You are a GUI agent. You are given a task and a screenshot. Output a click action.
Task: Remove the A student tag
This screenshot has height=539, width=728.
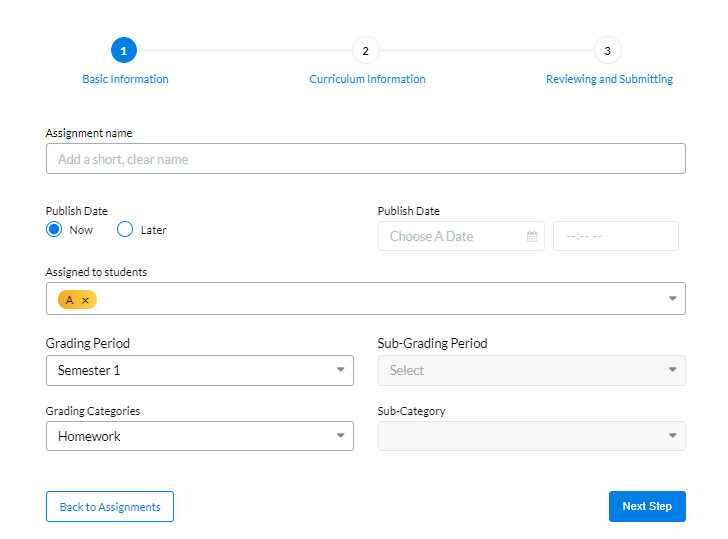click(85, 300)
